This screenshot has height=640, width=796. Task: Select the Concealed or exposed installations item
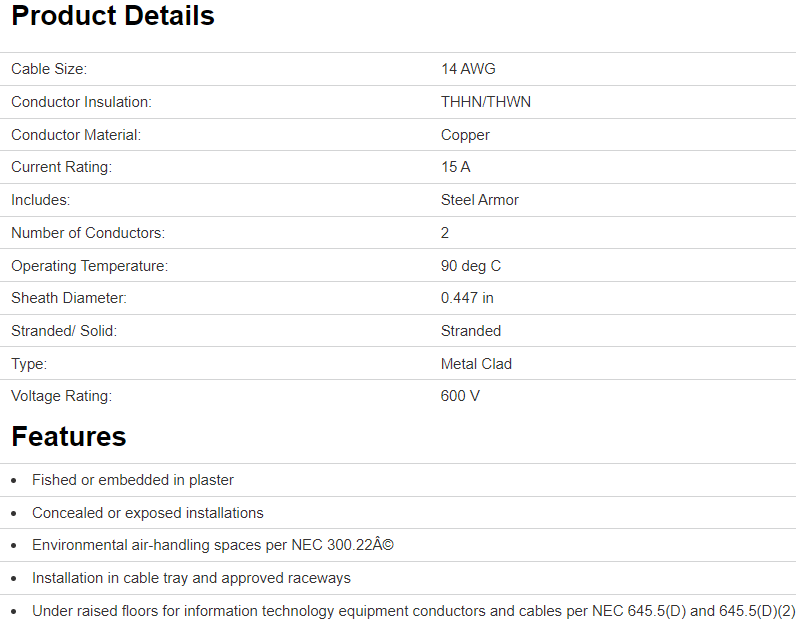(148, 513)
